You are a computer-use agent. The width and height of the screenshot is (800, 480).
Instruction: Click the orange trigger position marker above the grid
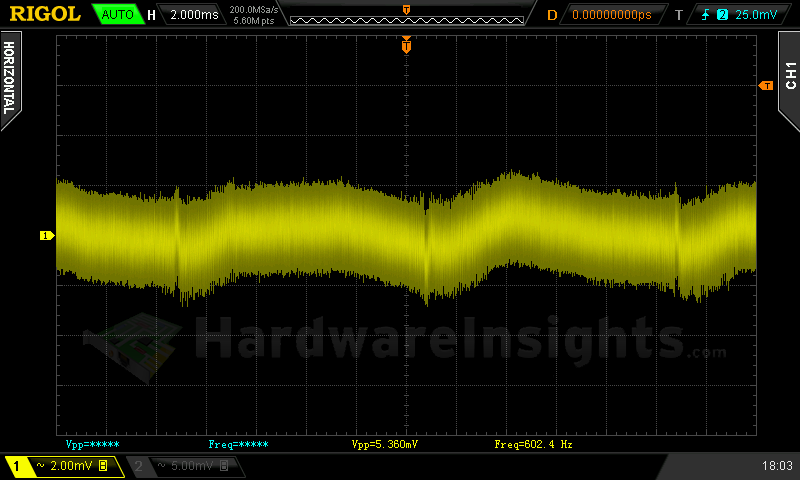point(406,45)
